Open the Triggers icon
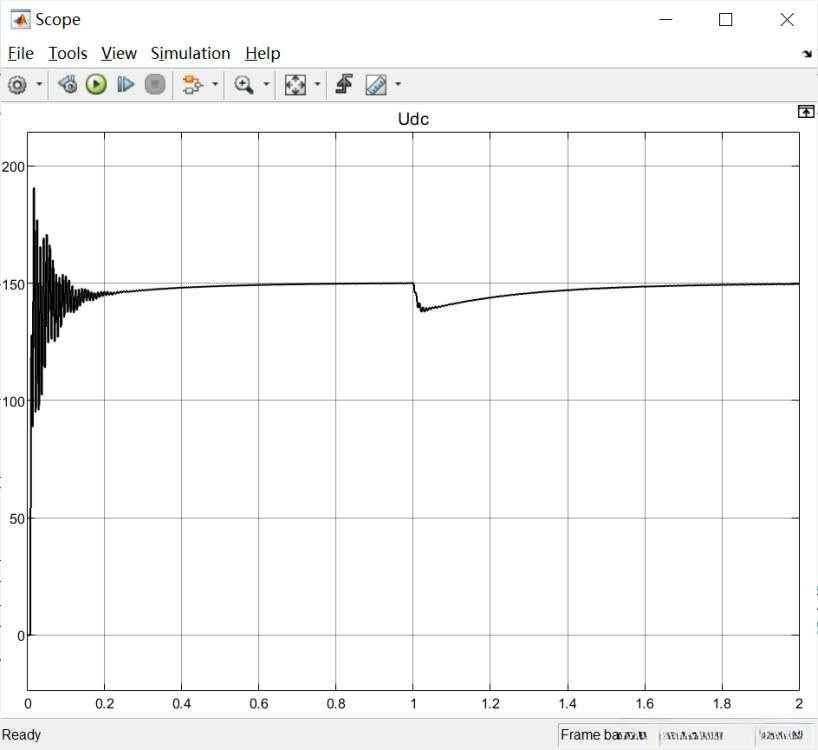818x750 pixels. (x=344, y=84)
